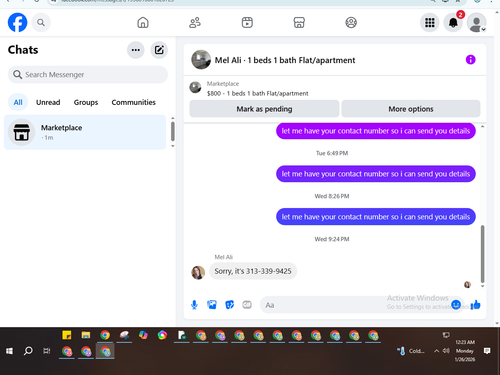
Task: Click the choose sticker icon
Action: coord(229,305)
